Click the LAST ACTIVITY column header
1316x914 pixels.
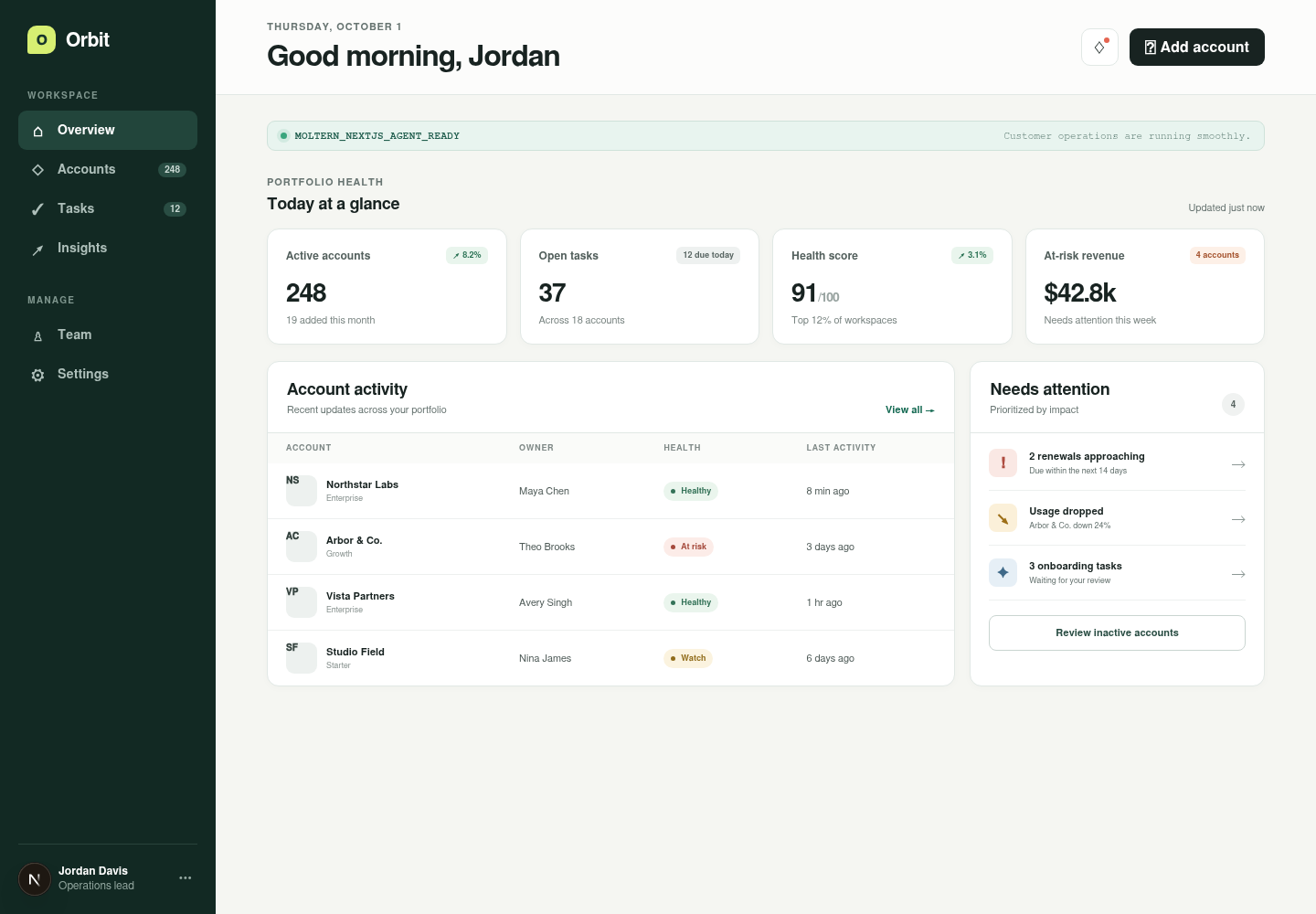[841, 448]
